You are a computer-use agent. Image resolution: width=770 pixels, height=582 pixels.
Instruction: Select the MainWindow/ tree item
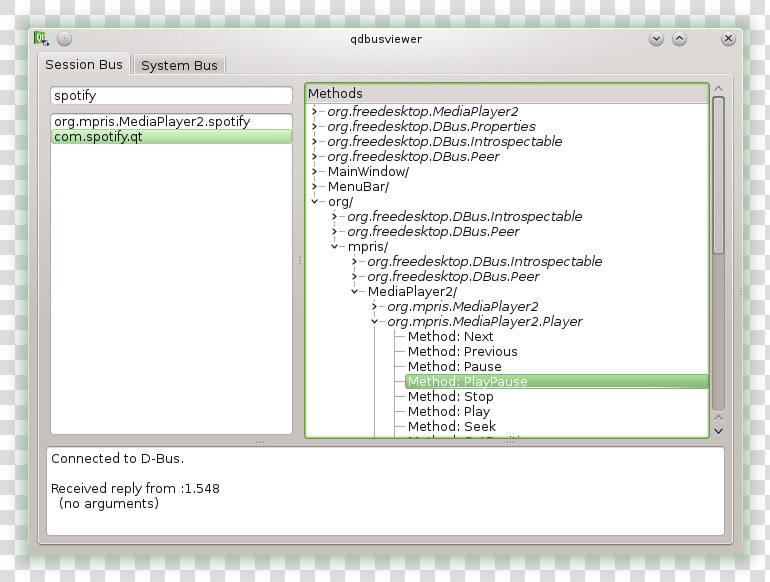368,171
